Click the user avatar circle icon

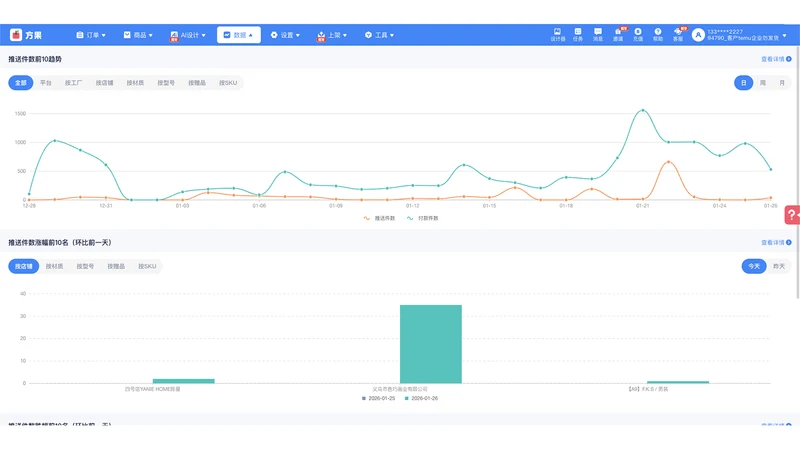click(698, 35)
